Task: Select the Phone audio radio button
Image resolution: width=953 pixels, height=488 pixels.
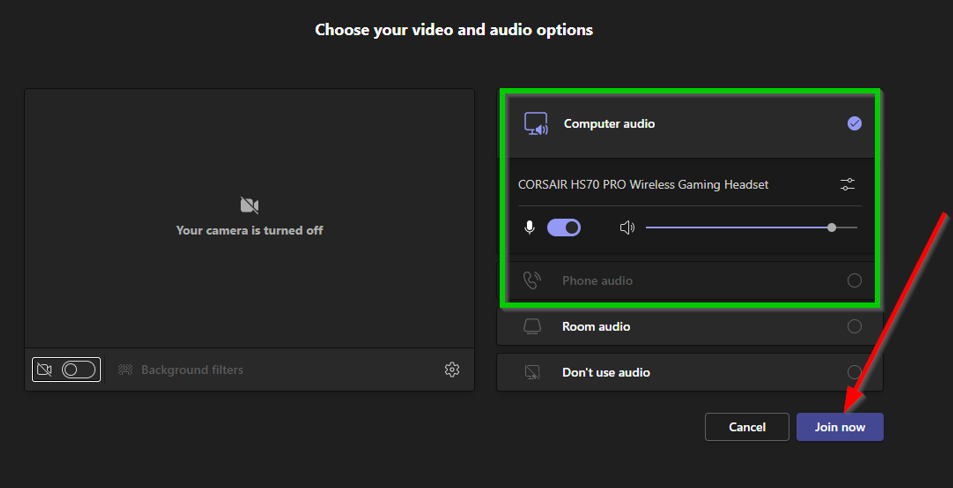Action: tap(854, 281)
